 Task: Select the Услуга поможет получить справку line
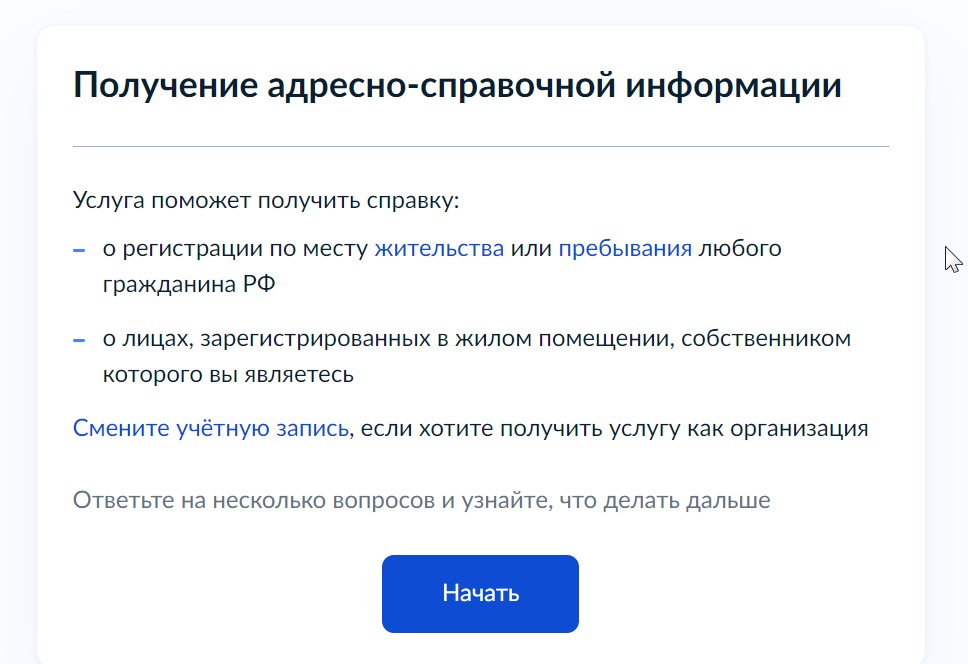pos(265,200)
